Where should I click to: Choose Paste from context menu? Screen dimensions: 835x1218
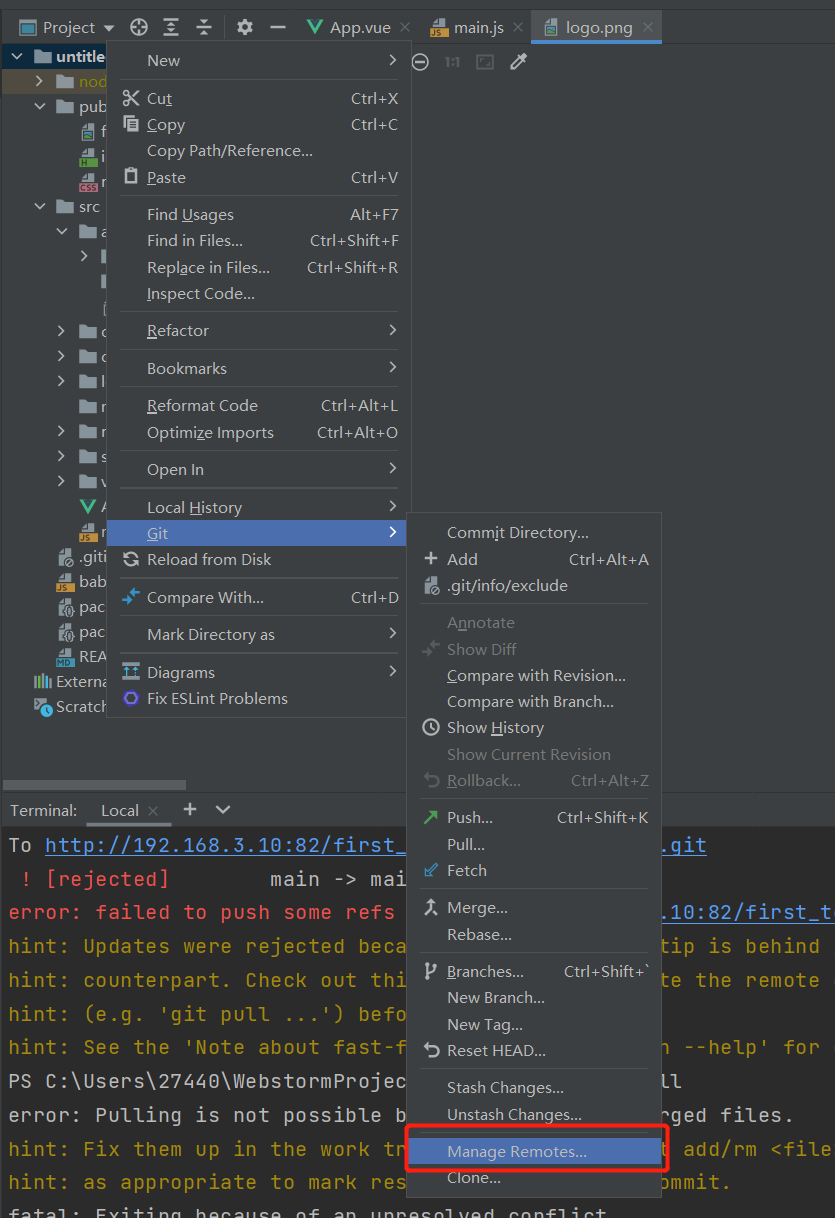pyautogui.click(x=258, y=177)
